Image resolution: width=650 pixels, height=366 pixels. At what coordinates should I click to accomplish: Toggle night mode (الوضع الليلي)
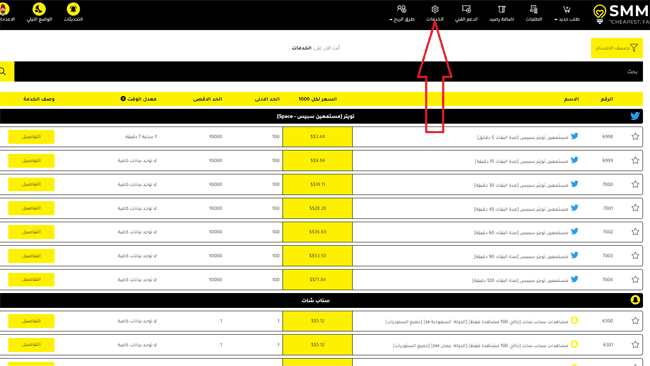pos(39,12)
